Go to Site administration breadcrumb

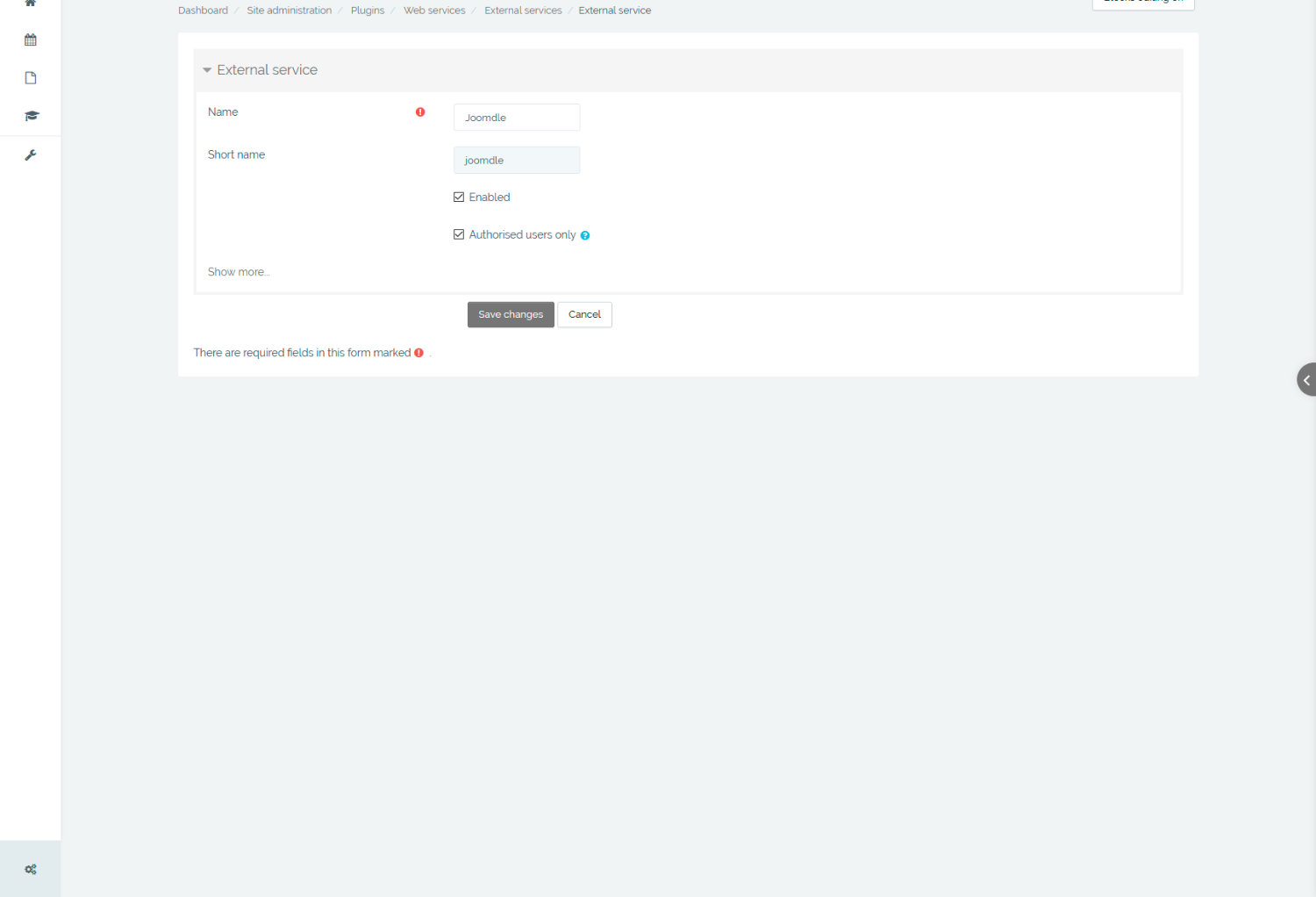[289, 11]
